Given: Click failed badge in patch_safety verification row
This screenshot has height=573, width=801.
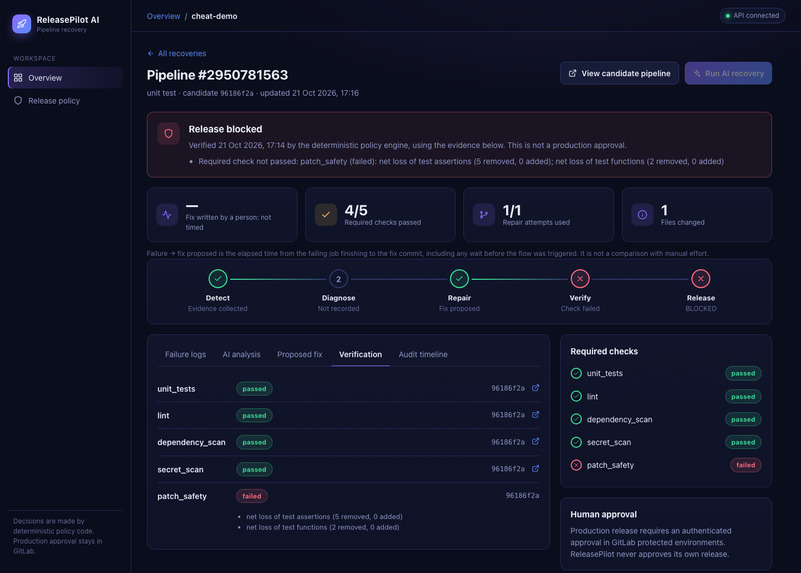Looking at the screenshot, I should (x=251, y=496).
